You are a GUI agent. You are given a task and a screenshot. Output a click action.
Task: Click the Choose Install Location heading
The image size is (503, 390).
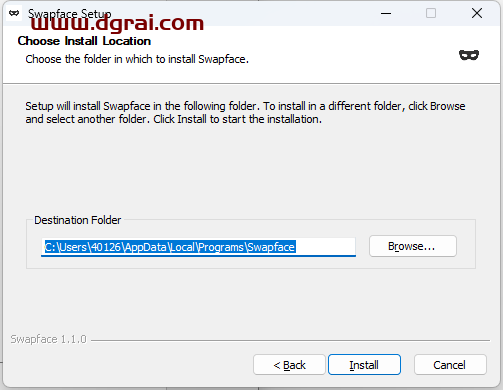[x=84, y=41]
